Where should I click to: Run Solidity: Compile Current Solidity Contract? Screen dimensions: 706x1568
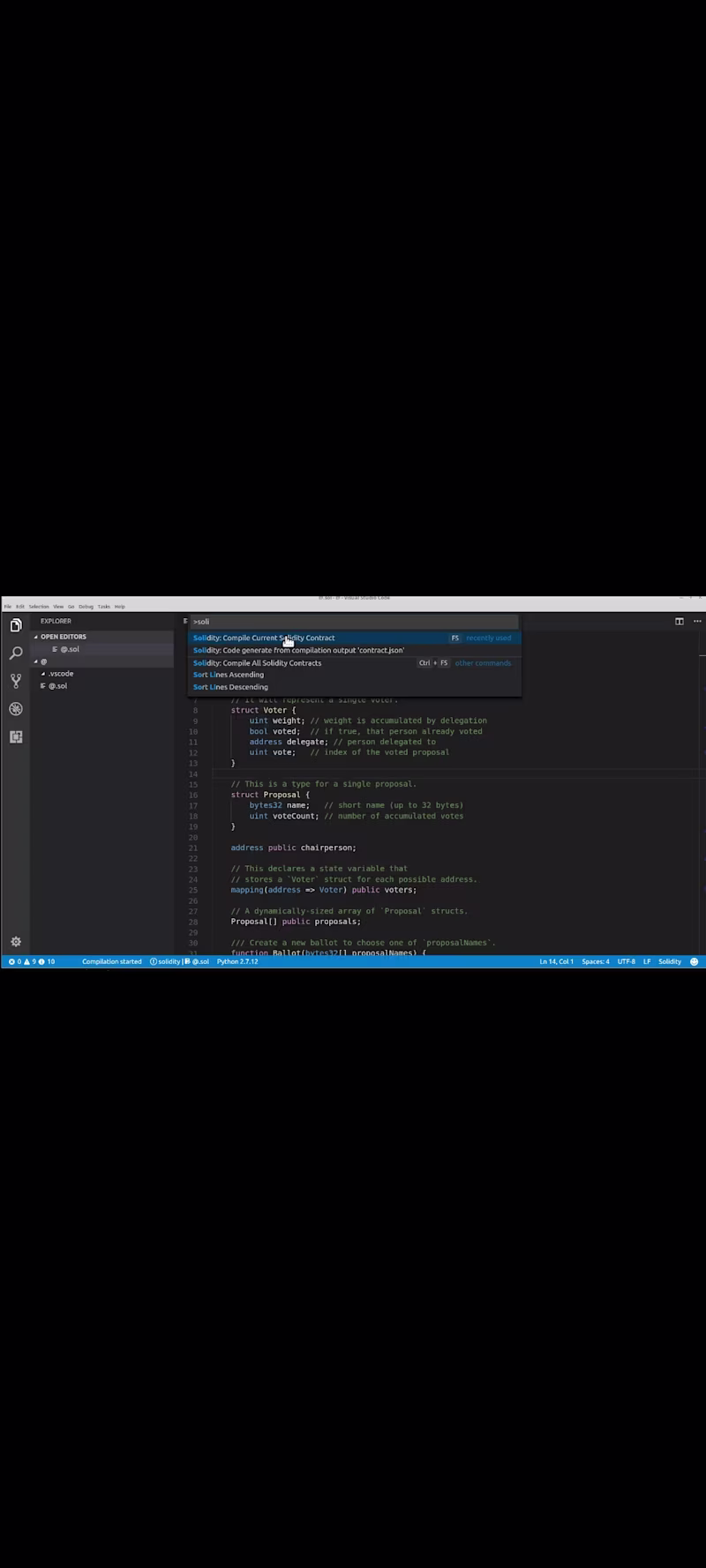point(355,638)
